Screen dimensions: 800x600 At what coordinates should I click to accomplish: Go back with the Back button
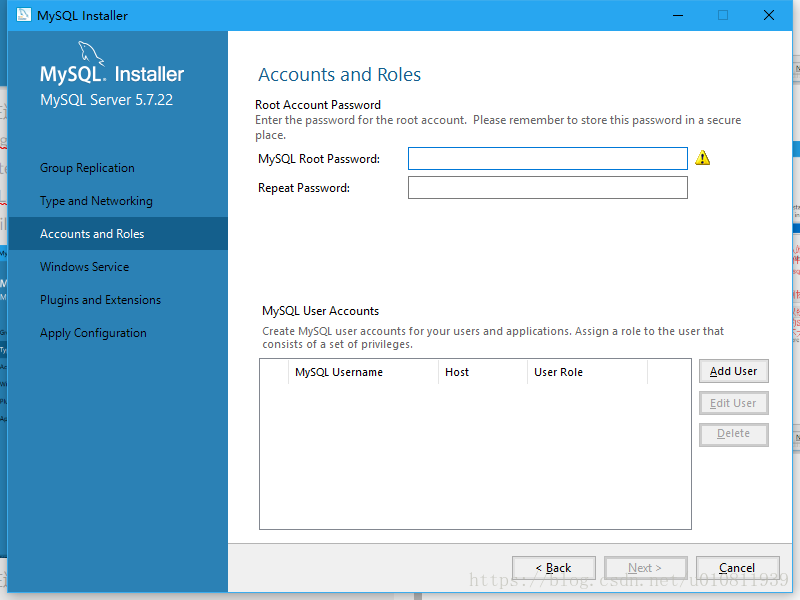click(554, 568)
